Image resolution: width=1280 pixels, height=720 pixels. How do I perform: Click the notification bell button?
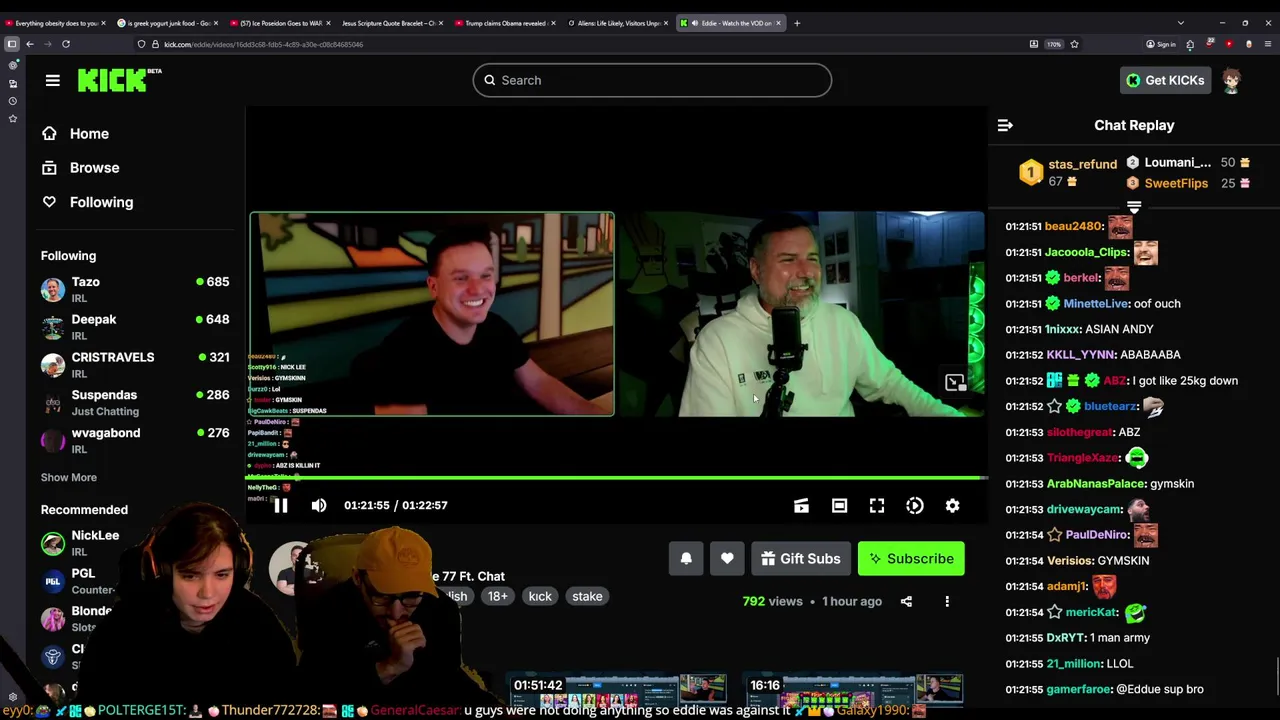686,559
